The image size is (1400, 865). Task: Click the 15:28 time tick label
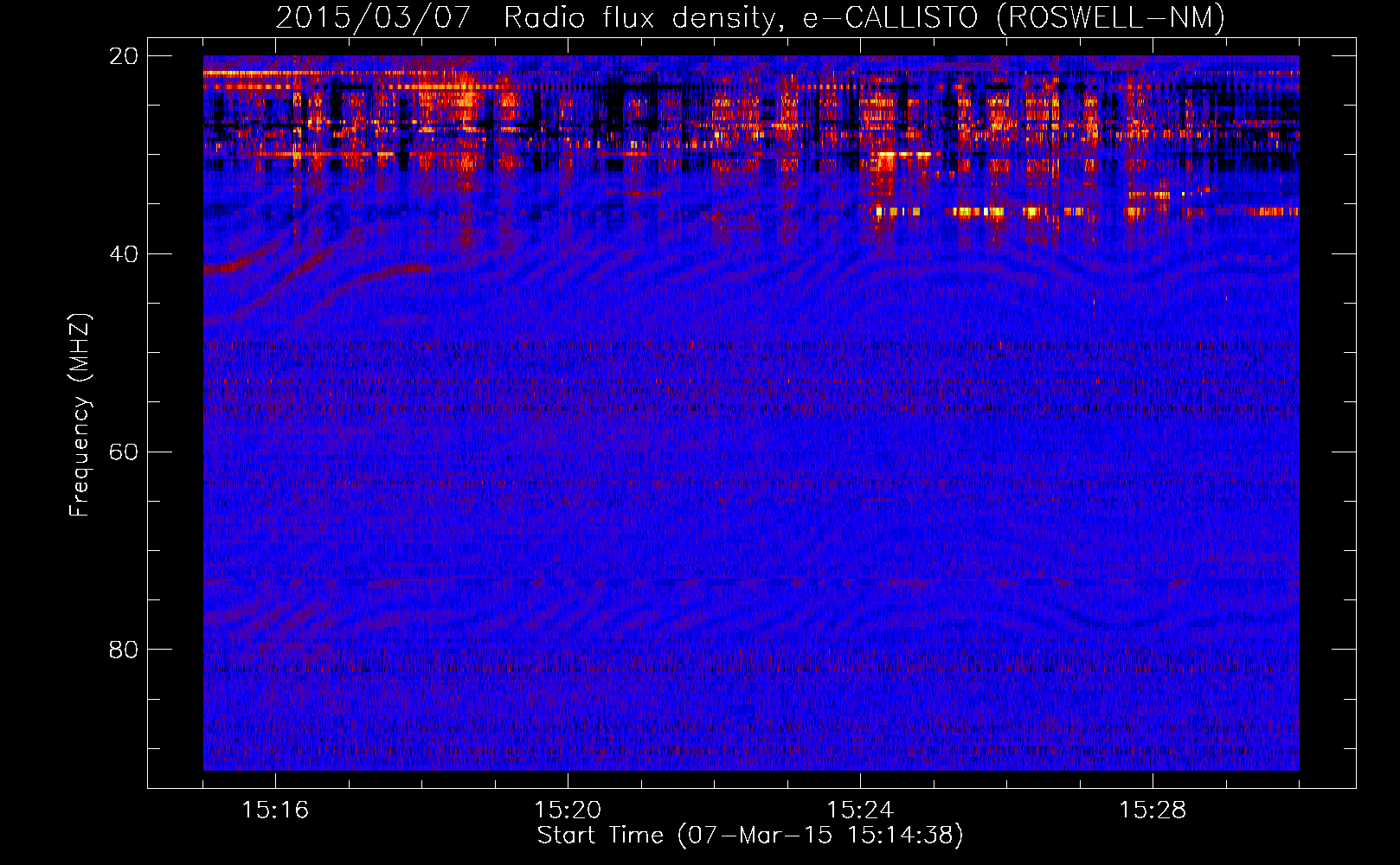tap(1153, 811)
